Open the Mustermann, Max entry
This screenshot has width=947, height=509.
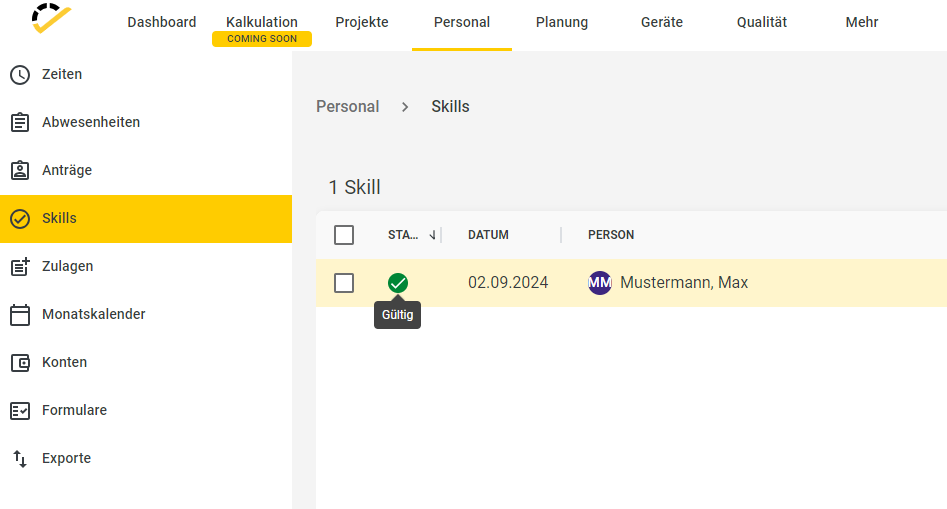coord(684,283)
